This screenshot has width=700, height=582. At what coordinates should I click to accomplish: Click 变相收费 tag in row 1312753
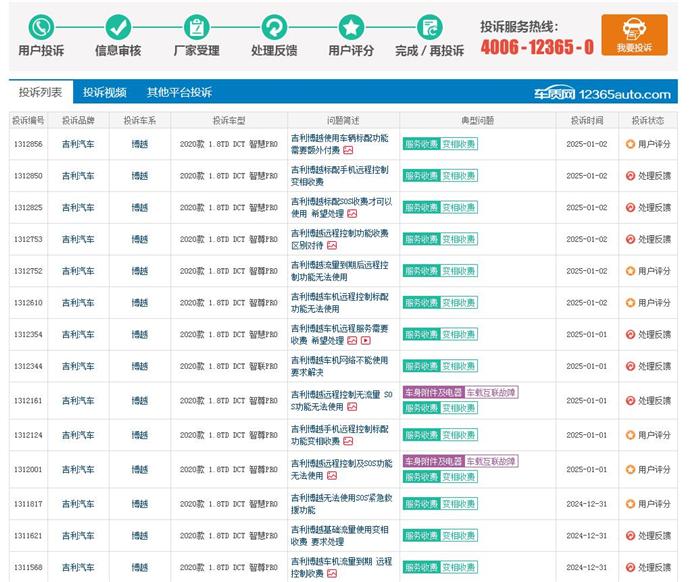pos(459,239)
